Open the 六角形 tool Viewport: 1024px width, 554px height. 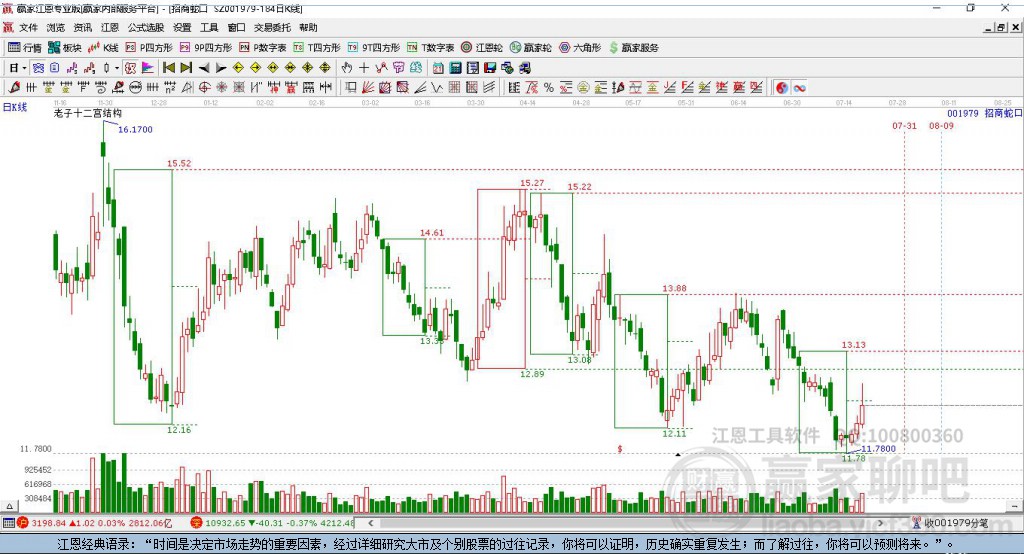[580, 48]
